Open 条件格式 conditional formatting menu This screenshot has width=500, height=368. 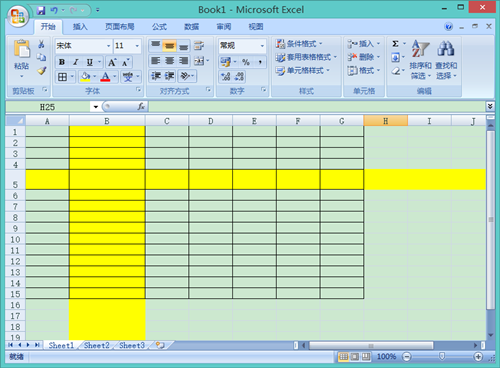pos(299,44)
